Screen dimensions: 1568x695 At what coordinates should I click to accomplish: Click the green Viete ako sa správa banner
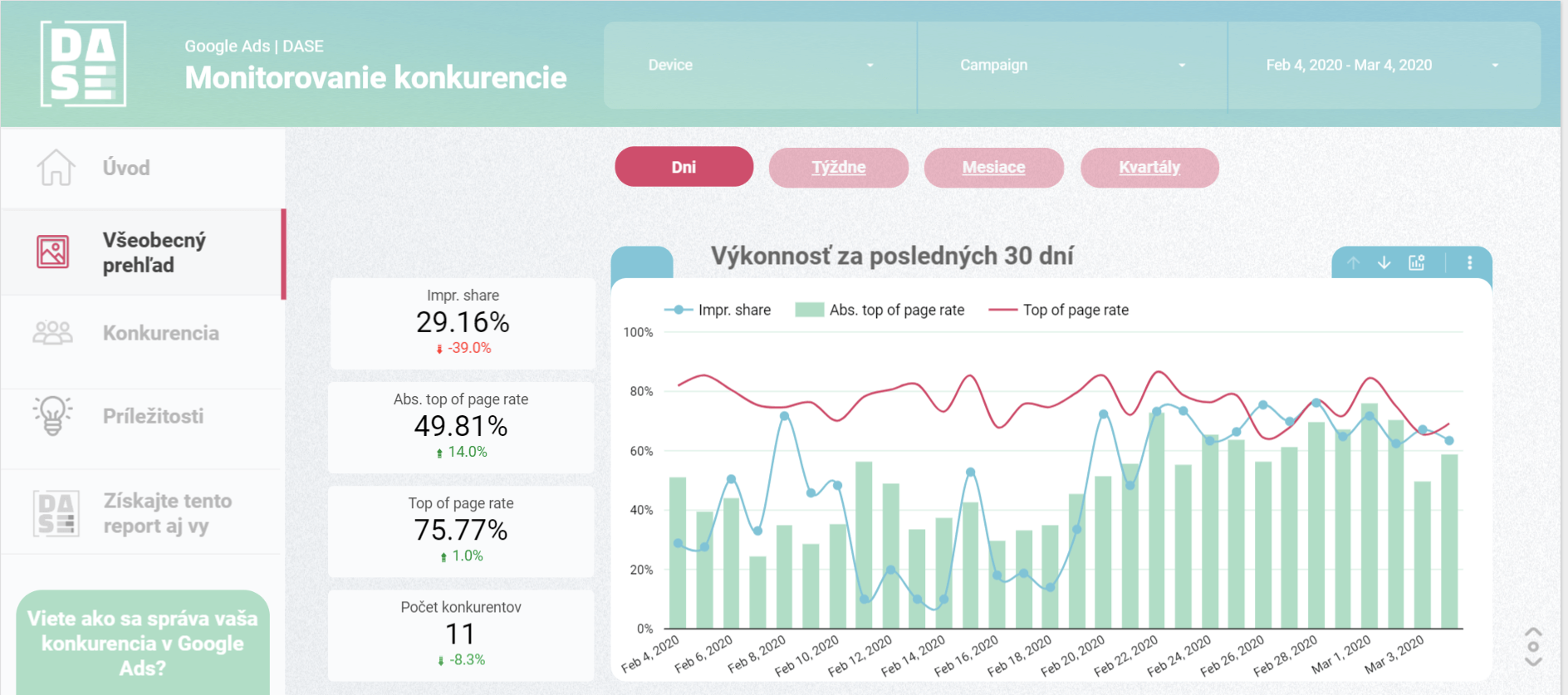point(143,643)
